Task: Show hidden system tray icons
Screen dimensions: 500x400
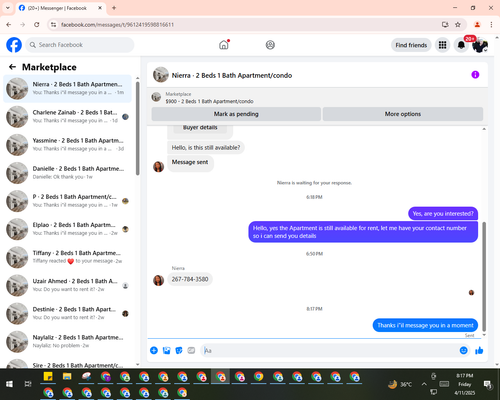Action: (x=424, y=384)
